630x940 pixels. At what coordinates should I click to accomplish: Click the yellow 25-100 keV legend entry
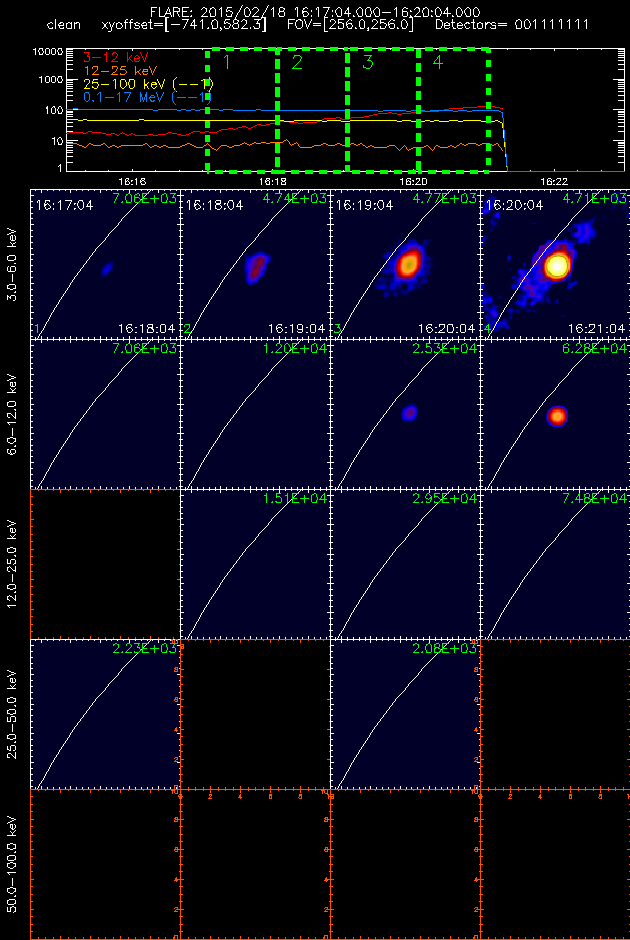coord(147,83)
